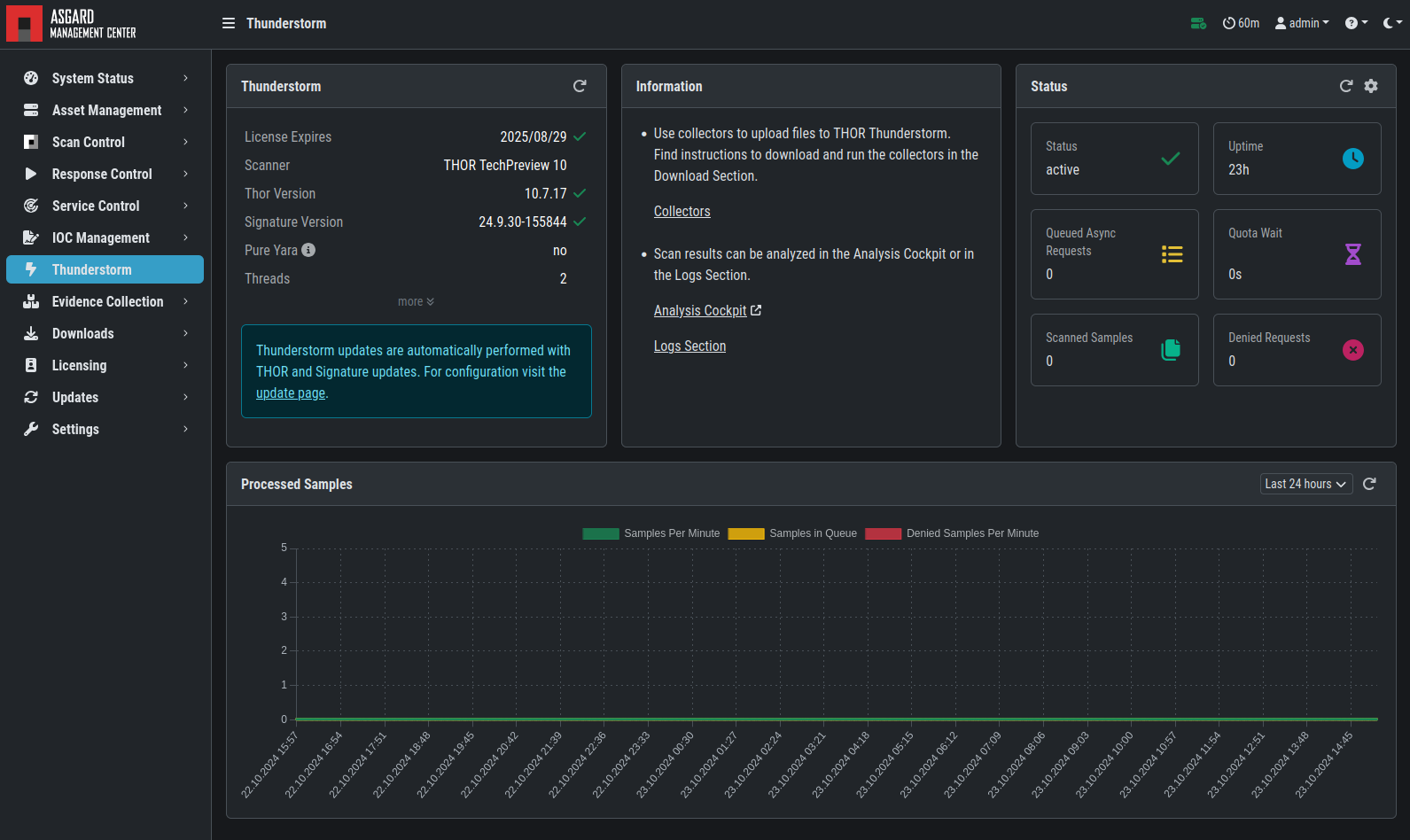Open the admin user dropdown
The width and height of the screenshot is (1410, 840).
tap(1302, 23)
